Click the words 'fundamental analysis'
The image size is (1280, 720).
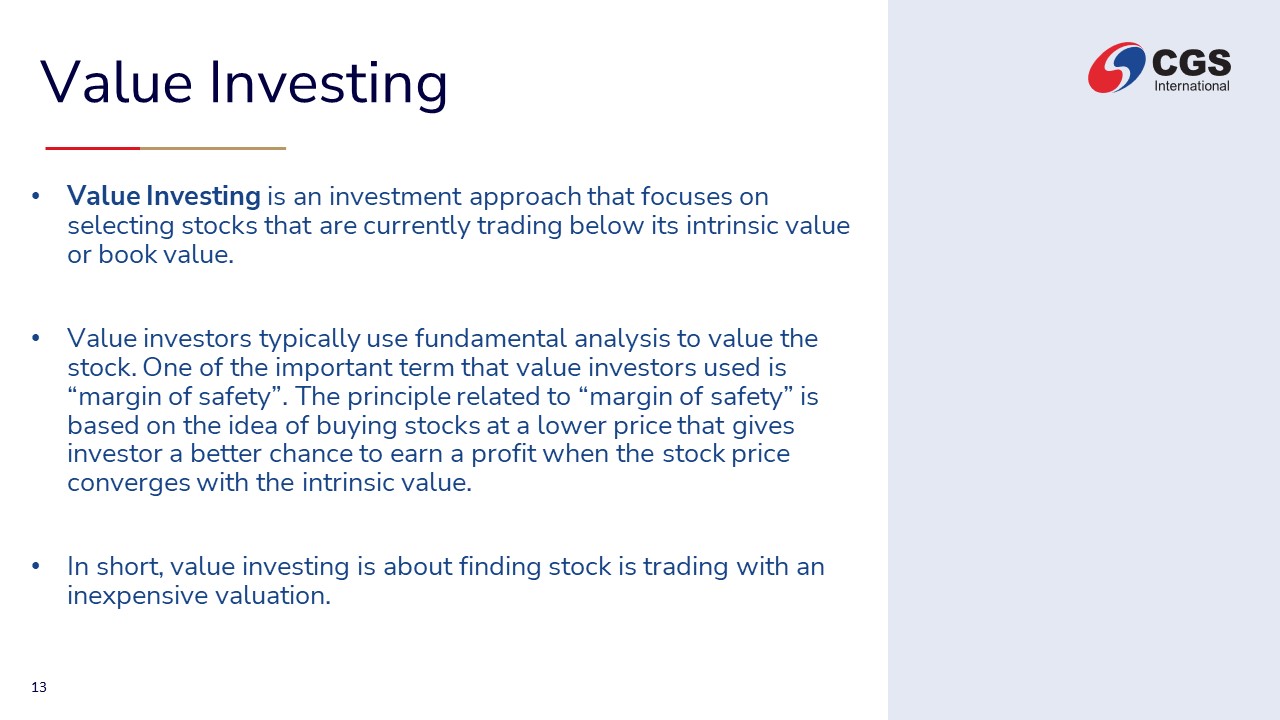[539, 338]
